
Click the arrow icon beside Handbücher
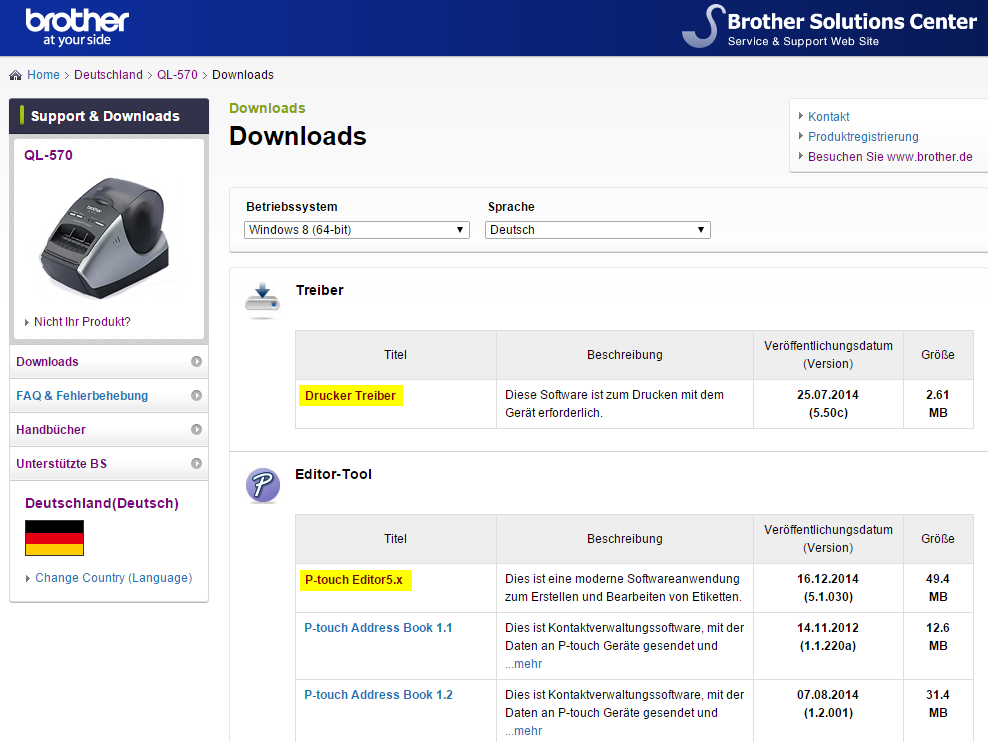(x=197, y=430)
